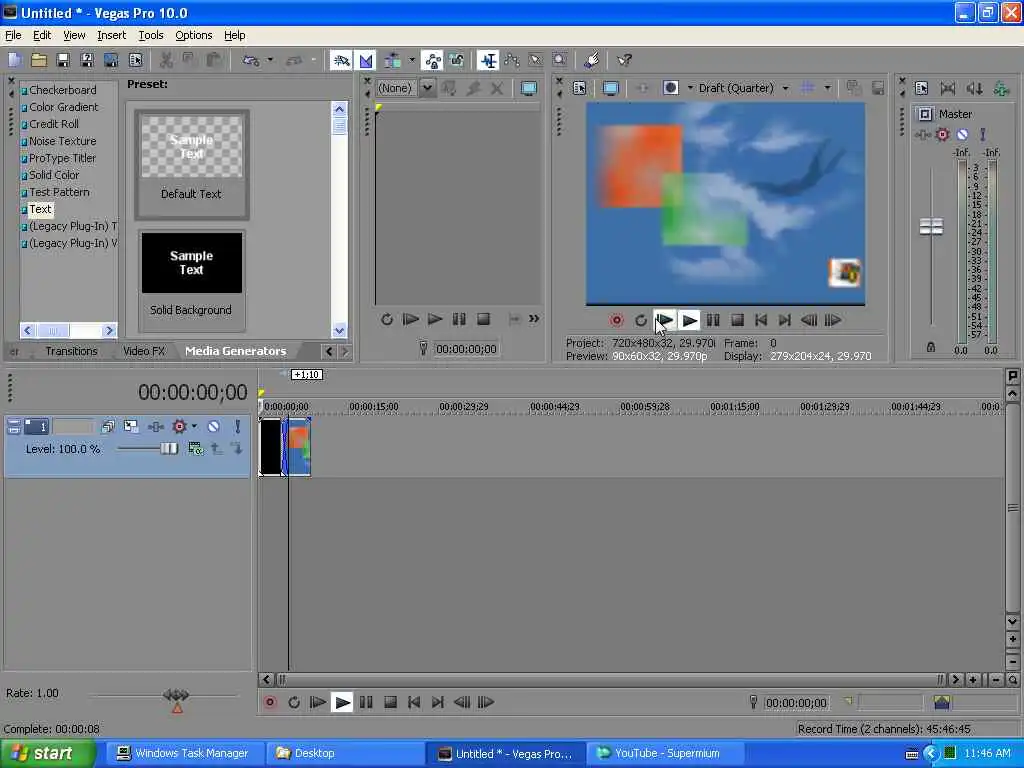The image size is (1024, 768).
Task: Select the Envelope Edit tool
Action: [512, 61]
